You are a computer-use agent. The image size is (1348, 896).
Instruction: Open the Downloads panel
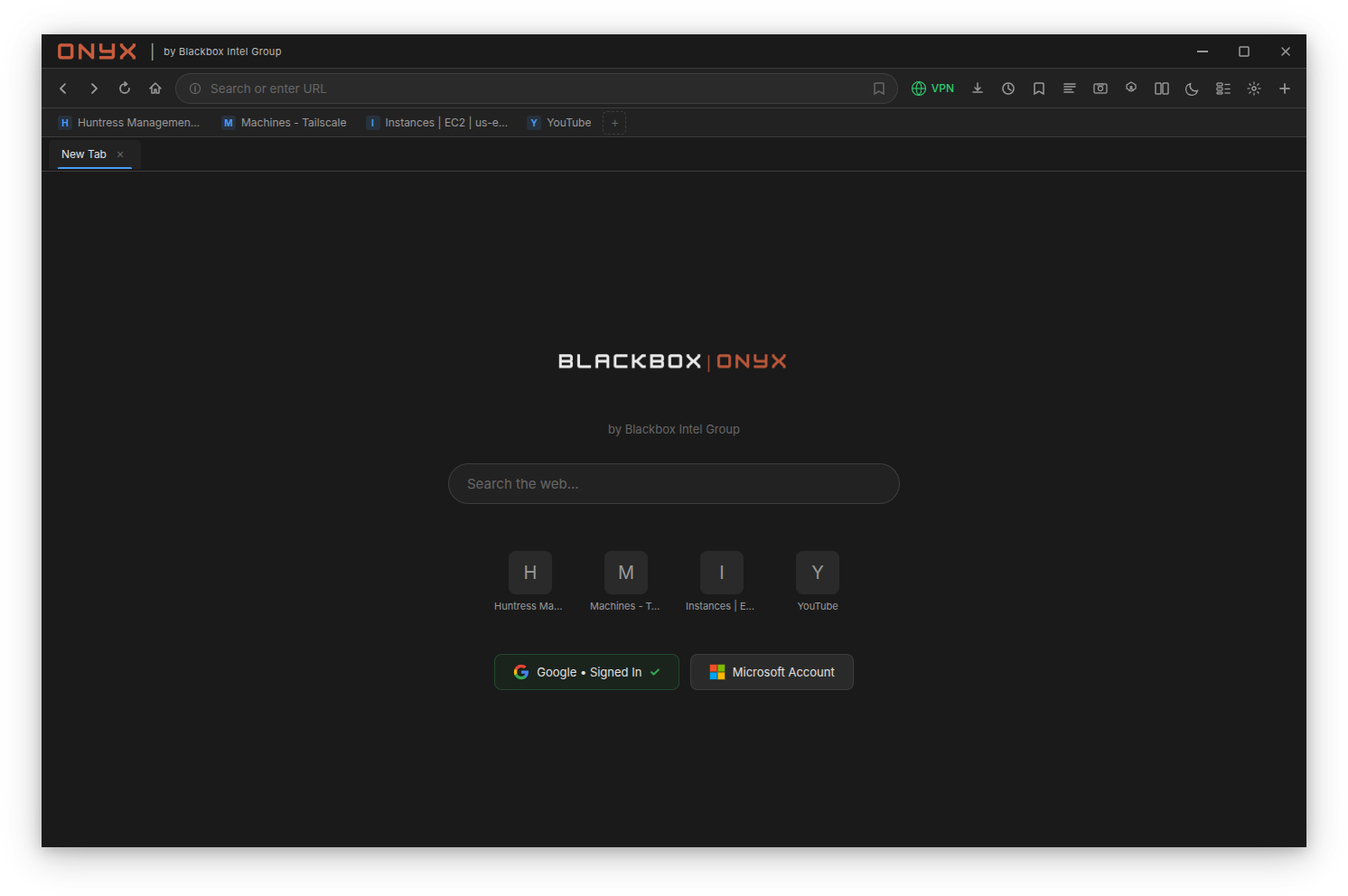977,88
